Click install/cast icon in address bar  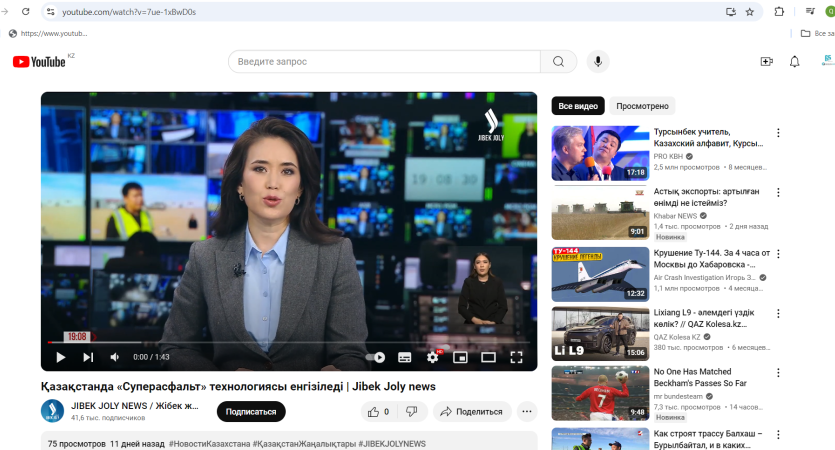(x=731, y=12)
